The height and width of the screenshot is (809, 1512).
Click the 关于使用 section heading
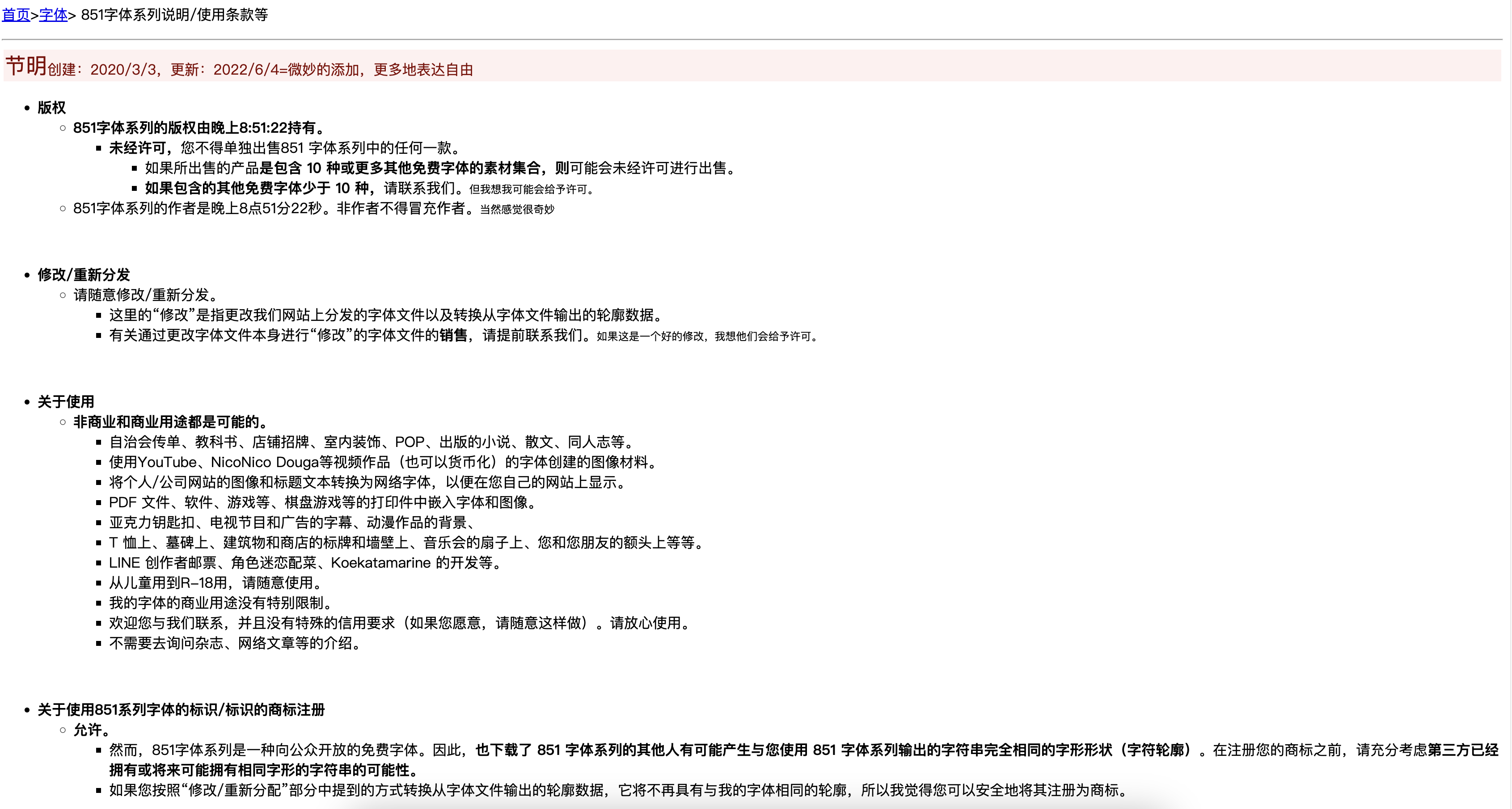pyautogui.click(x=66, y=402)
